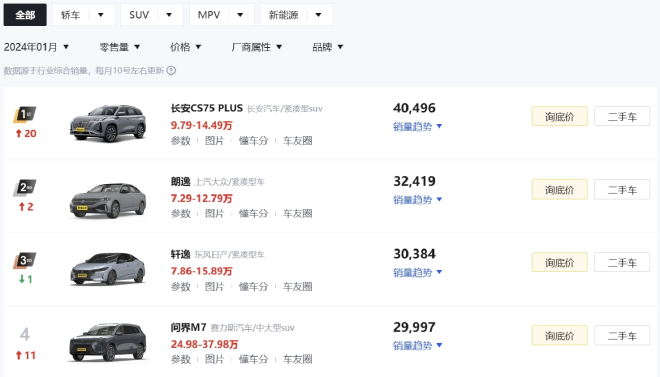Open 懂车分 for 轩逸
660x377 pixels.
pos(253,287)
